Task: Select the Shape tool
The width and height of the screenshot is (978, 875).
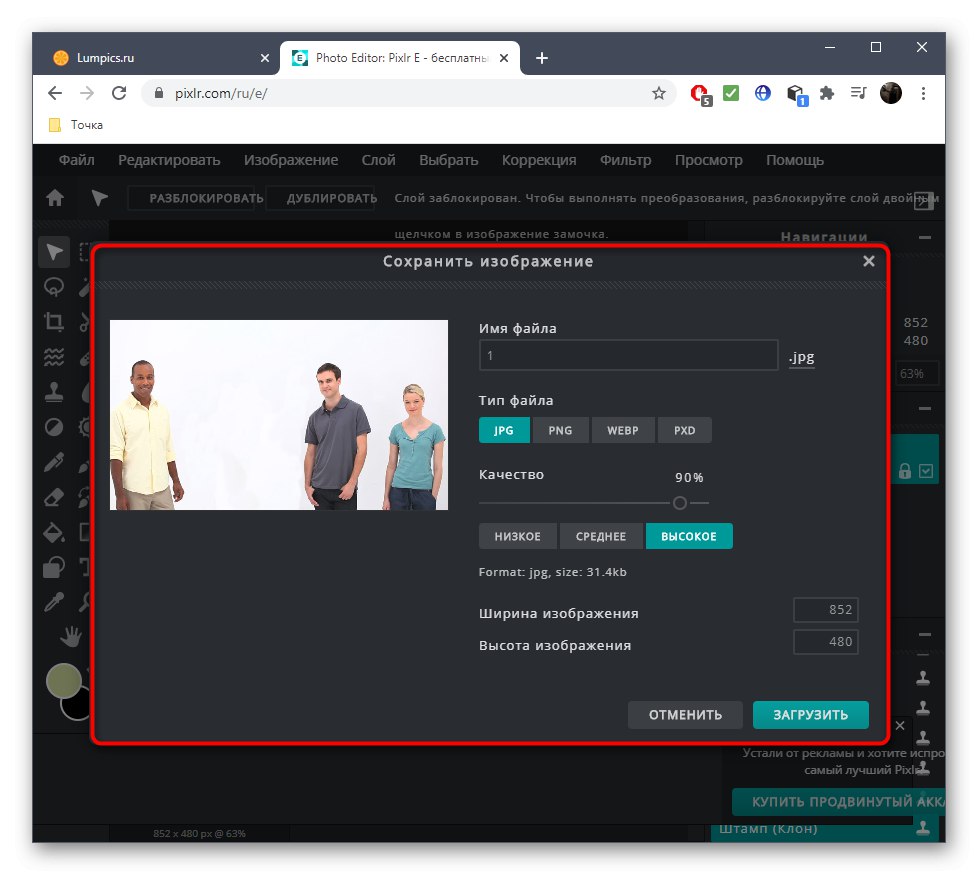Action: (x=54, y=568)
